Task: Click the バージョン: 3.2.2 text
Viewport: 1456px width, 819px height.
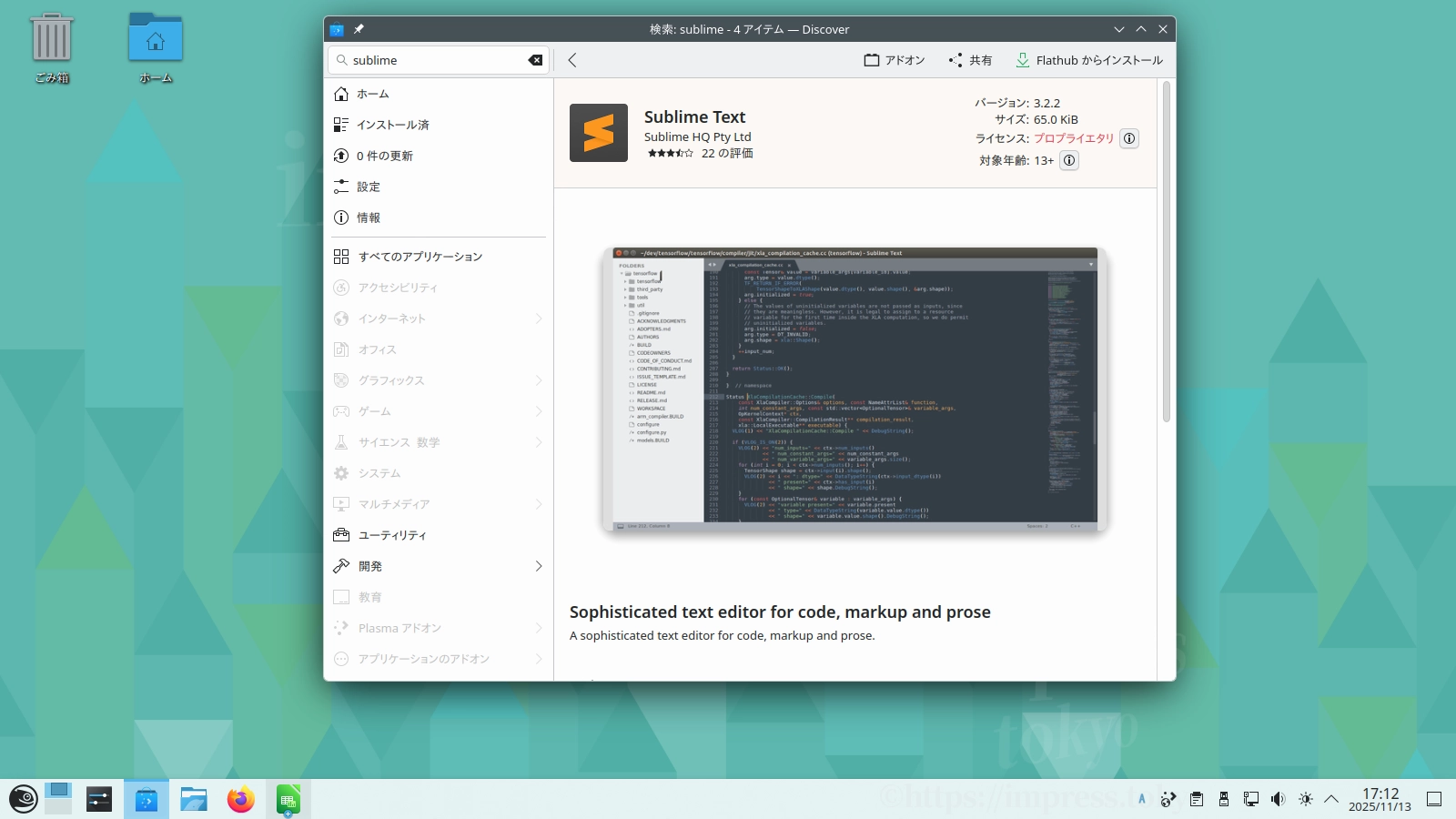Action: (x=1017, y=103)
